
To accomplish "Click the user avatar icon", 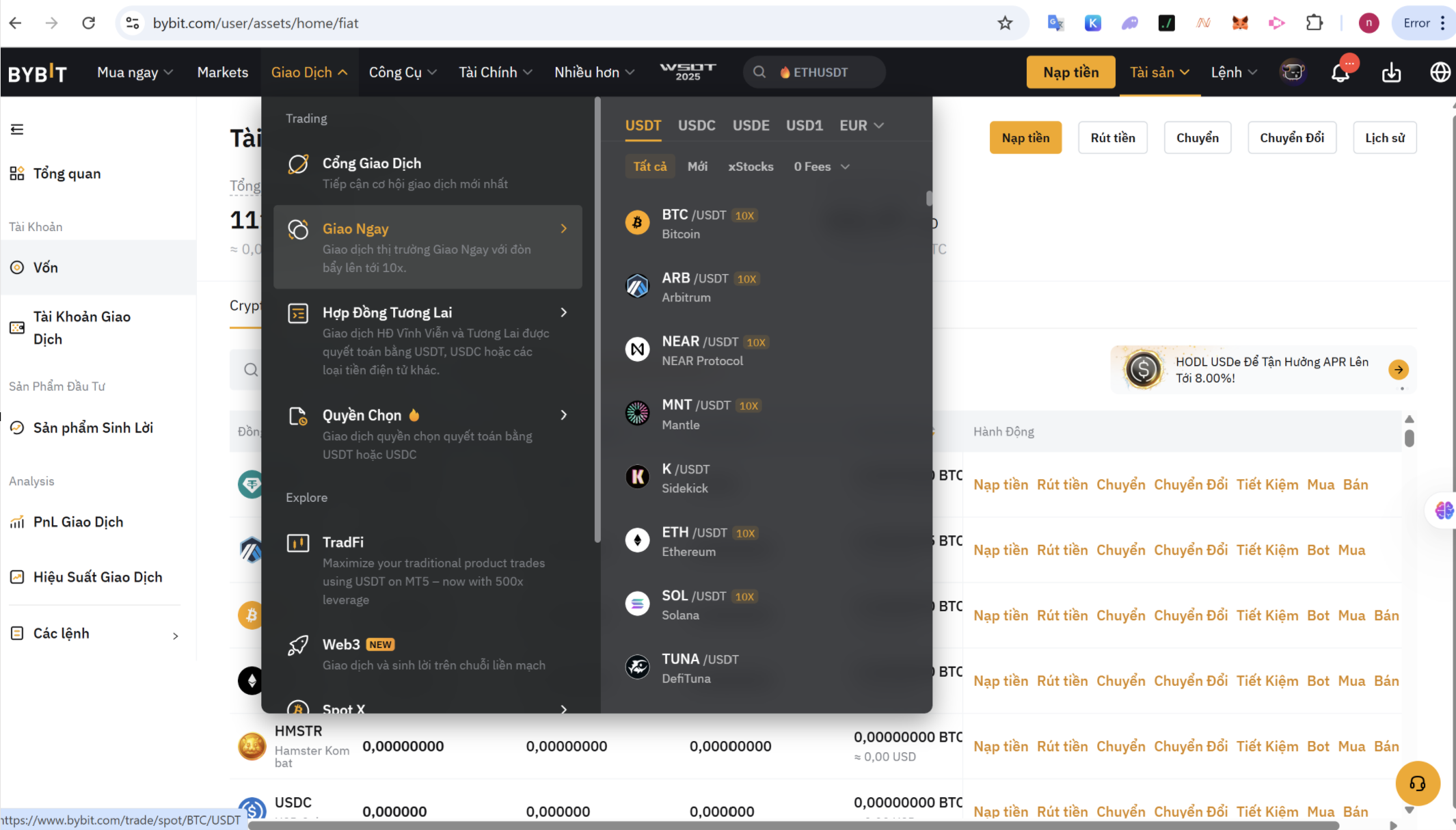I will 1292,72.
